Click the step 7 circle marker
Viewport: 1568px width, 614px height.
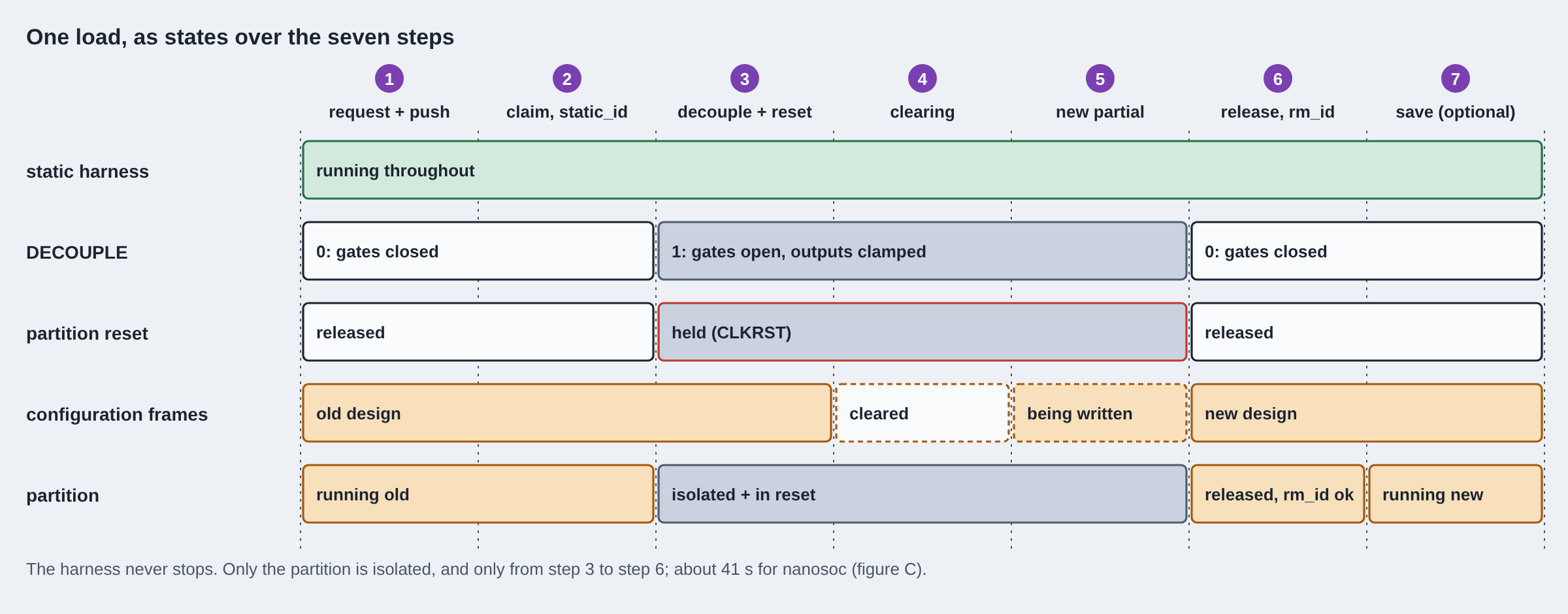(x=1456, y=79)
